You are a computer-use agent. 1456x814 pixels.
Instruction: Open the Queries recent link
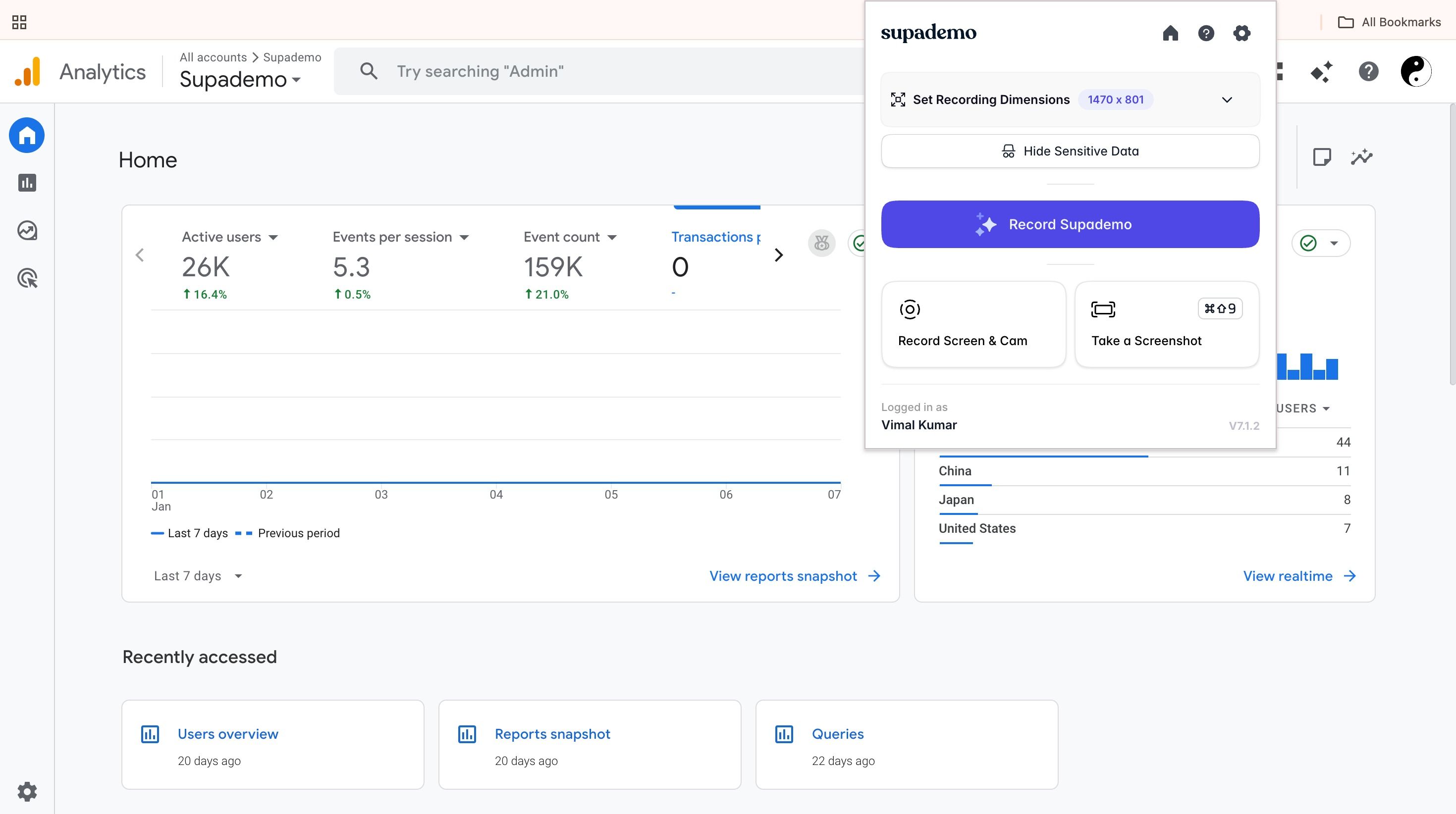pos(838,734)
